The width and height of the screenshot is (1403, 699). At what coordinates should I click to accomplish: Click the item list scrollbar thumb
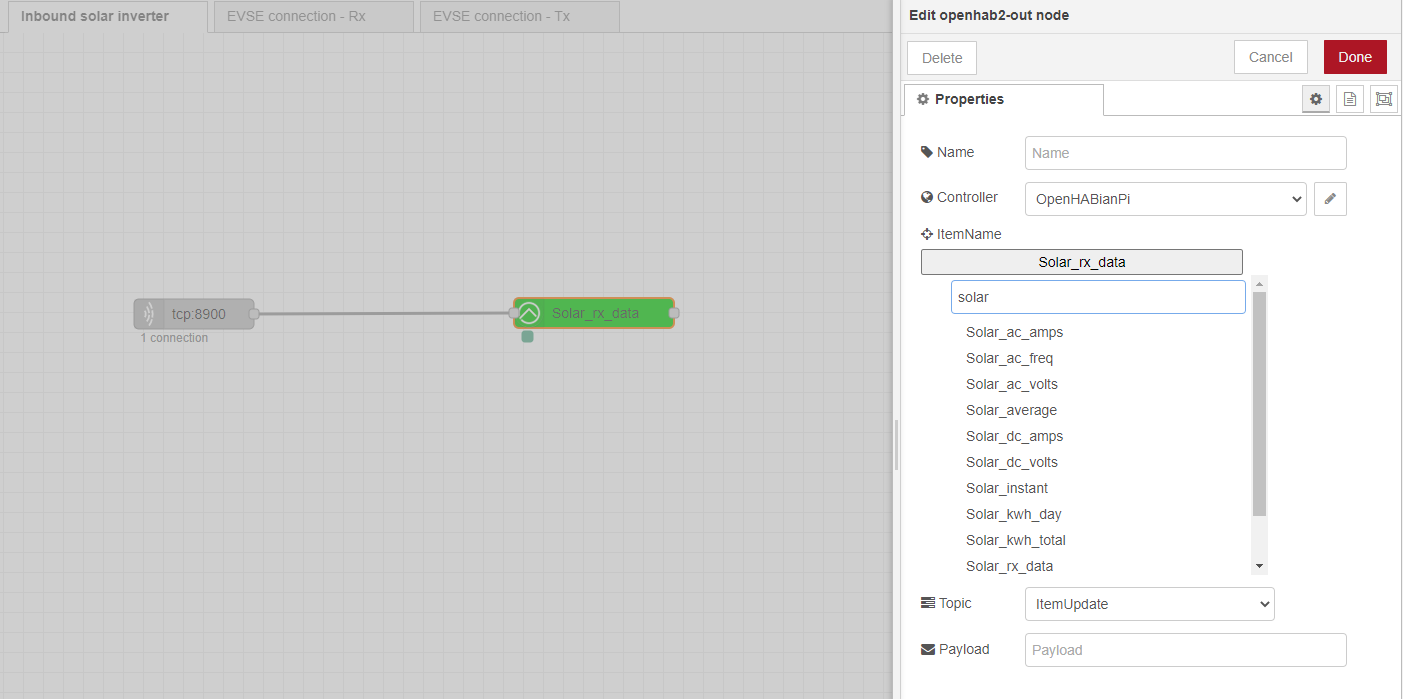(1259, 404)
